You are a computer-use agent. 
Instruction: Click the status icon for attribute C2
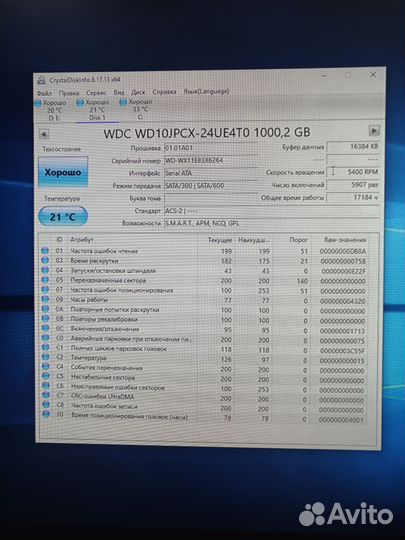[45, 357]
